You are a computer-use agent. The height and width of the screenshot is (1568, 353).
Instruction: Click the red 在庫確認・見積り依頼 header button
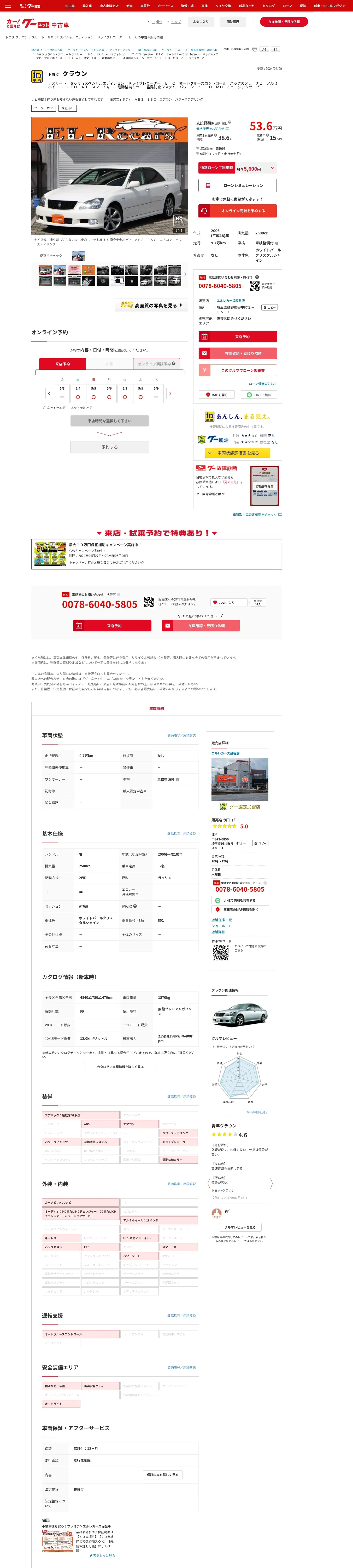[x=284, y=22]
